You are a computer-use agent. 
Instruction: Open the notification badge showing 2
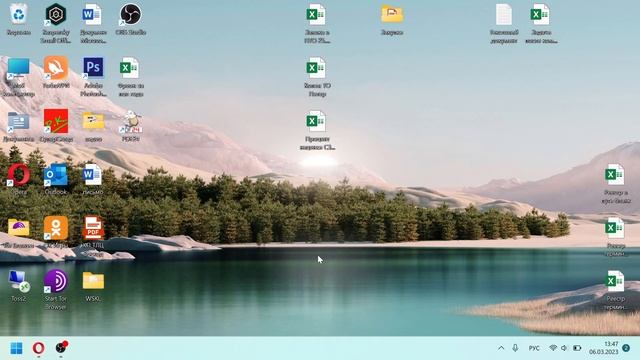coord(626,348)
